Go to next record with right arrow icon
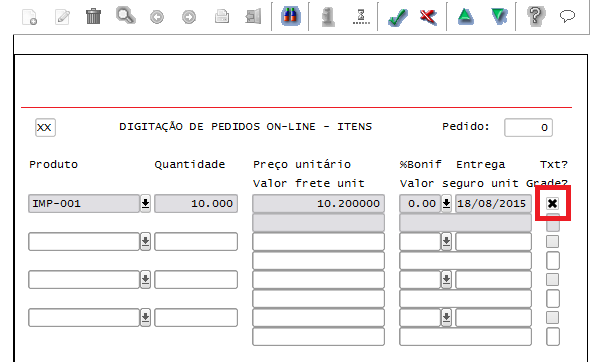Viewport: 601px width, 362px height. [189, 17]
